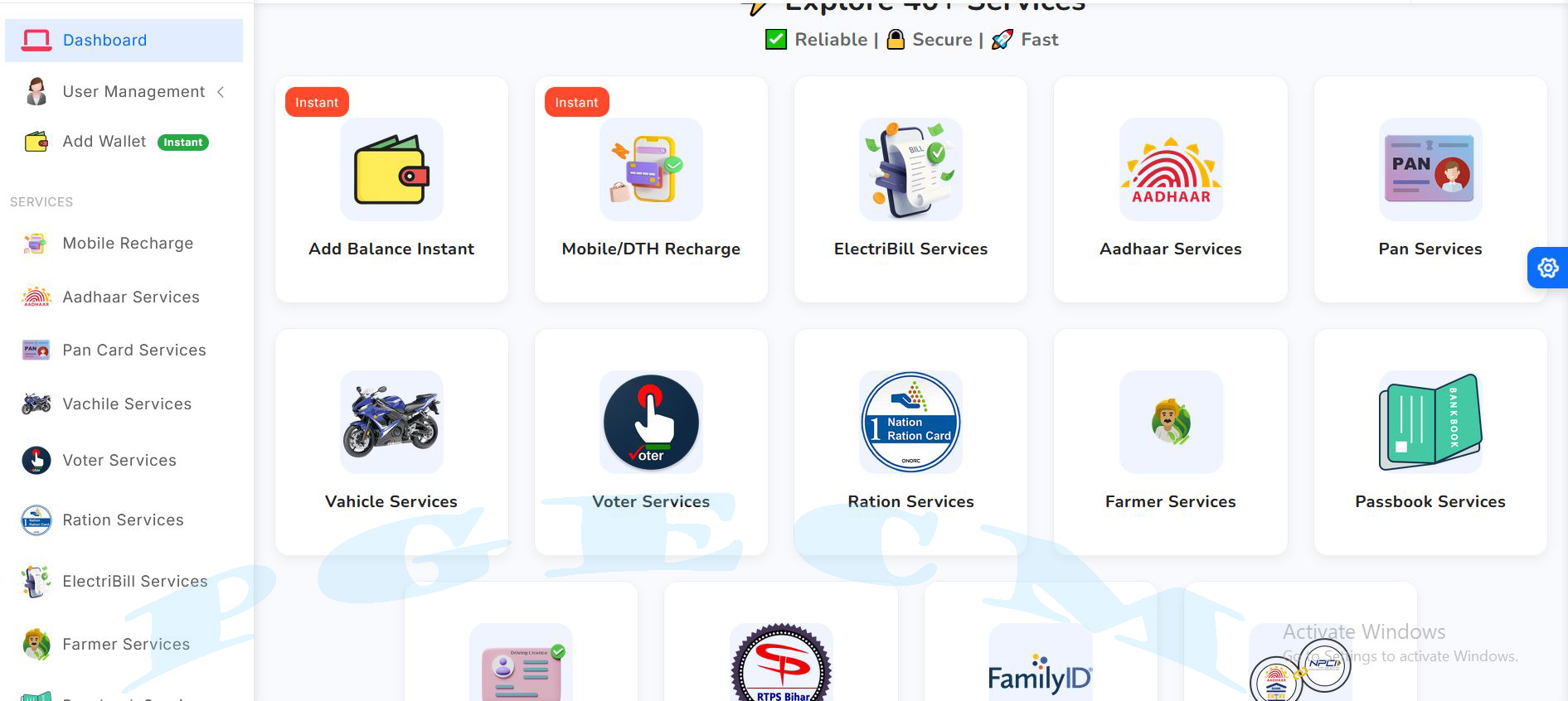This screenshot has height=701, width=1568.
Task: Open the Mobile/DTH Recharge card icon
Action: (651, 170)
